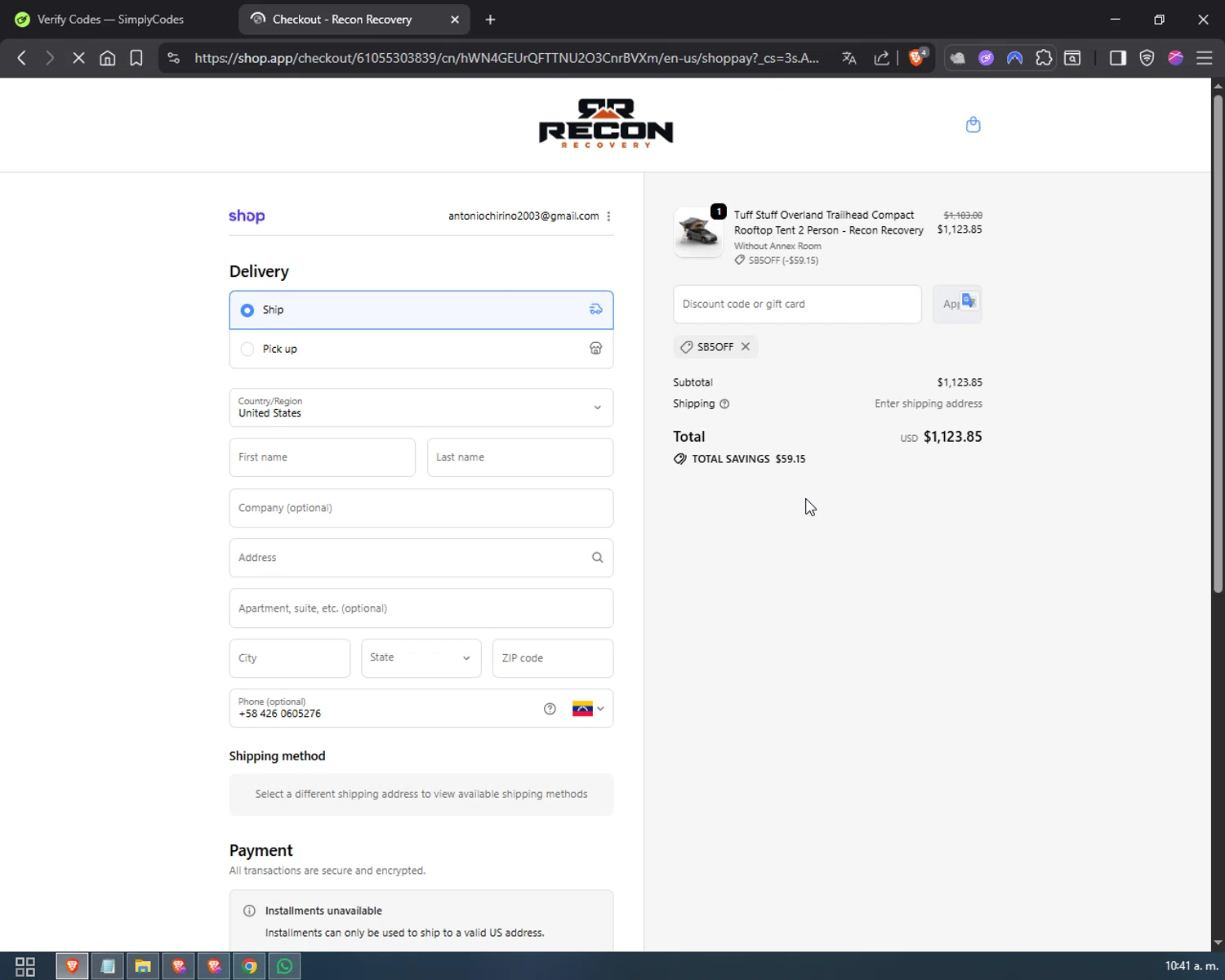Viewport: 1225px width, 980px height.
Task: Open the Notepad taskbar icon
Action: [107, 966]
